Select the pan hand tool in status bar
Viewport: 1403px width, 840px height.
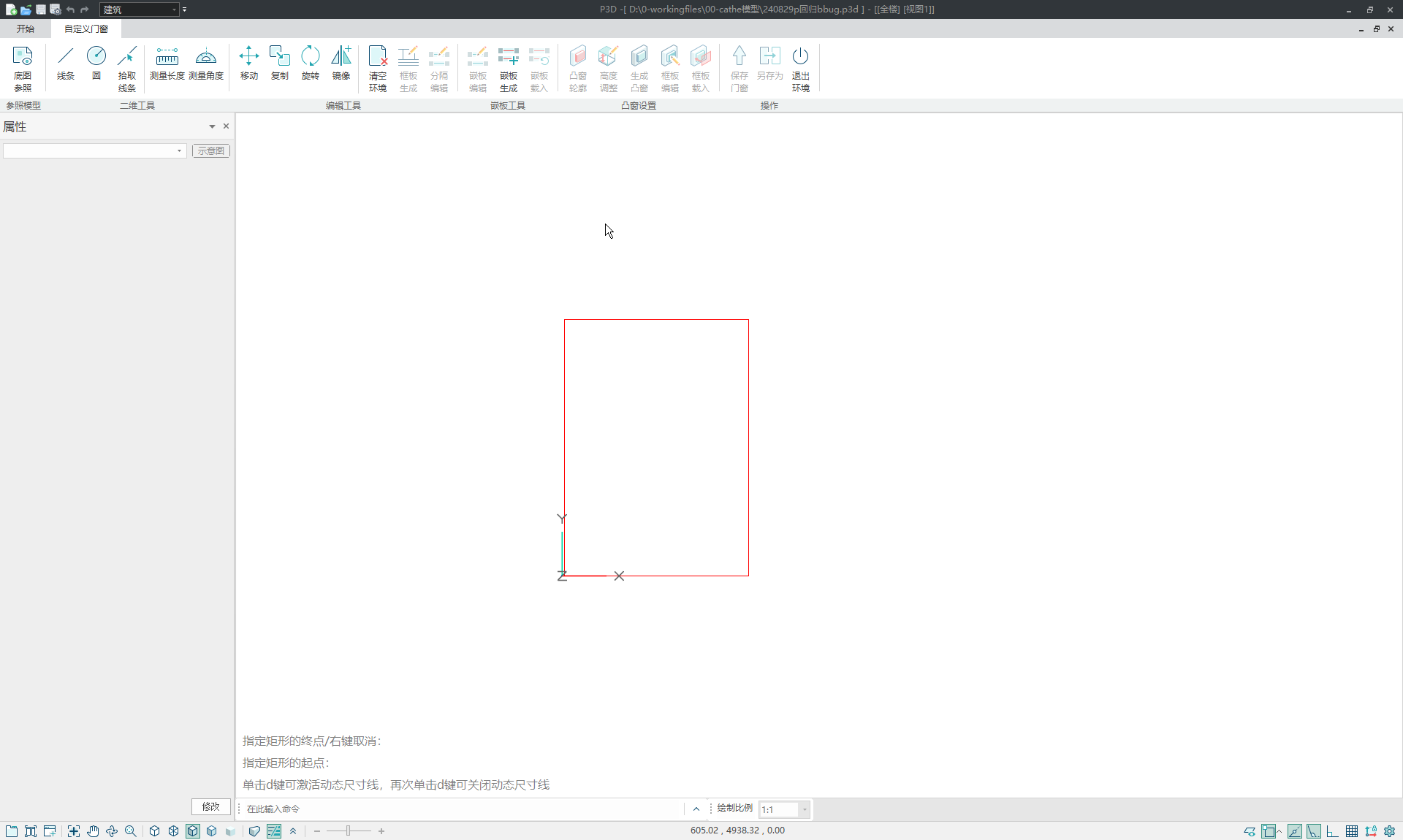coord(93,831)
